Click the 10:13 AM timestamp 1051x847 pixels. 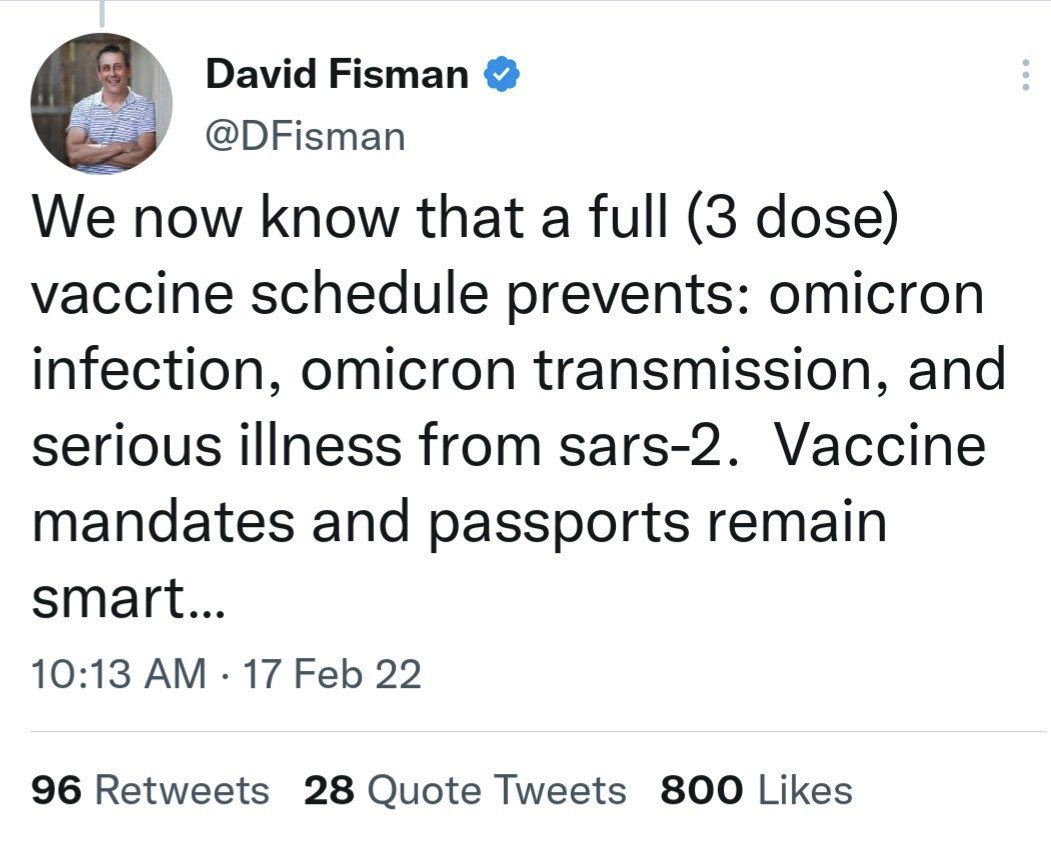pos(119,673)
